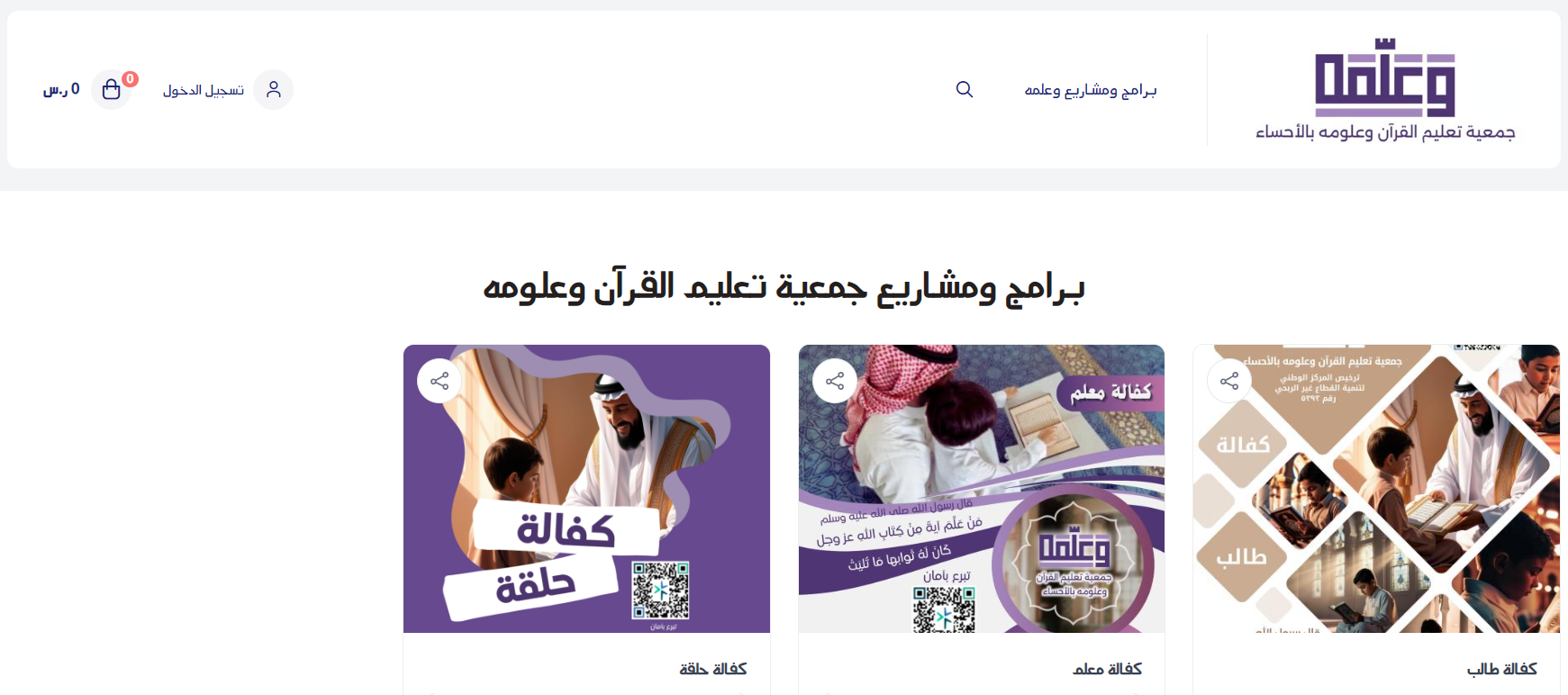Viewport: 1568px width, 695px height.
Task: Share the كفالة طالب card
Action: pyautogui.click(x=1229, y=381)
